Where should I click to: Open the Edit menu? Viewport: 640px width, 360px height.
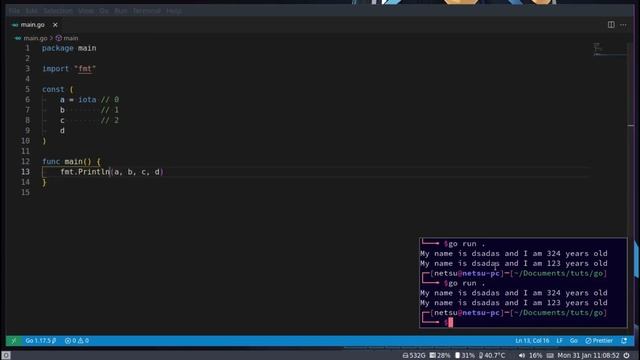click(31, 11)
